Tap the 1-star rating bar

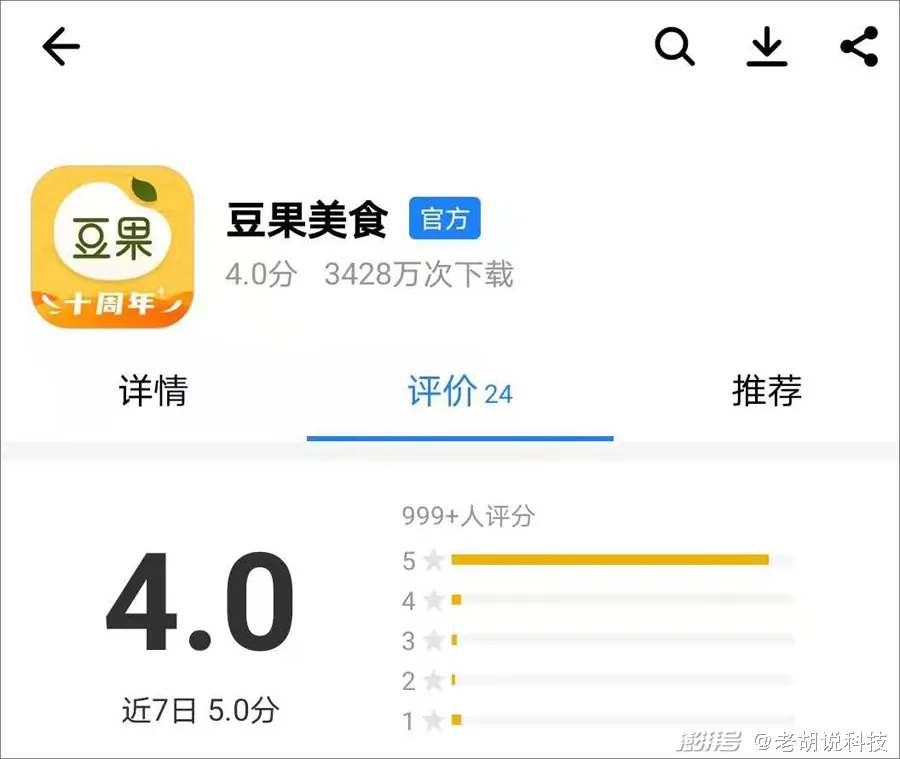[623, 720]
